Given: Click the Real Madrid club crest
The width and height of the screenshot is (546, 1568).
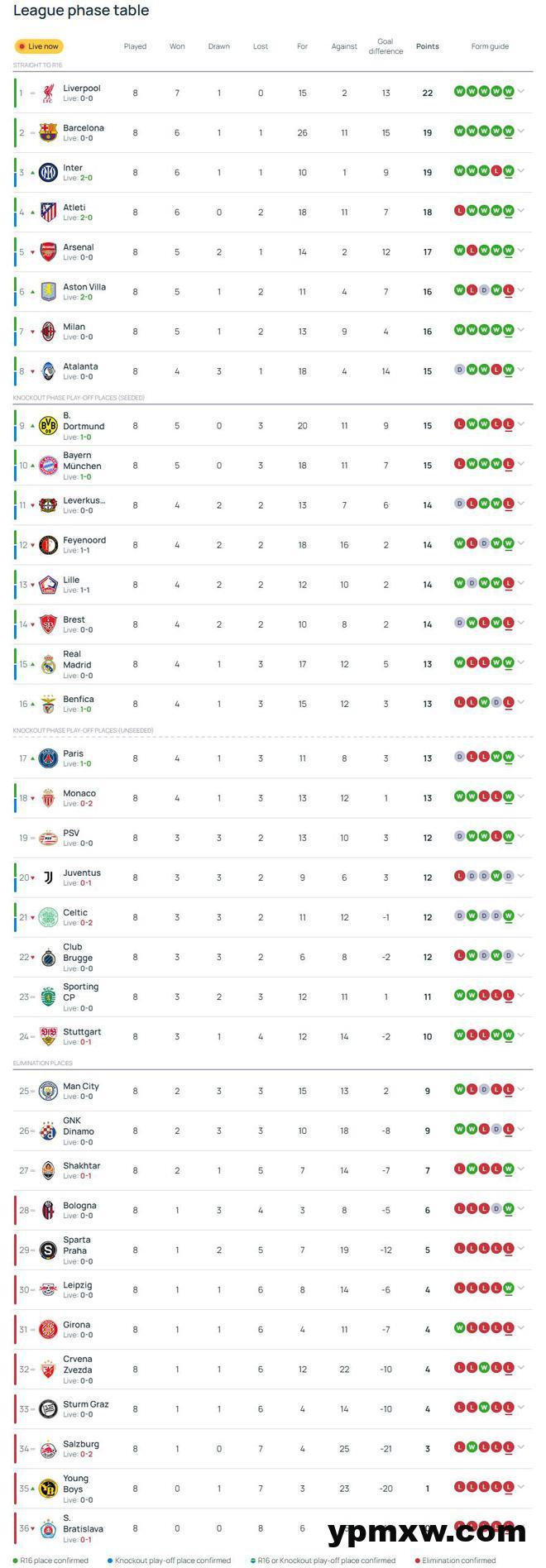Looking at the screenshot, I should pos(48,665).
